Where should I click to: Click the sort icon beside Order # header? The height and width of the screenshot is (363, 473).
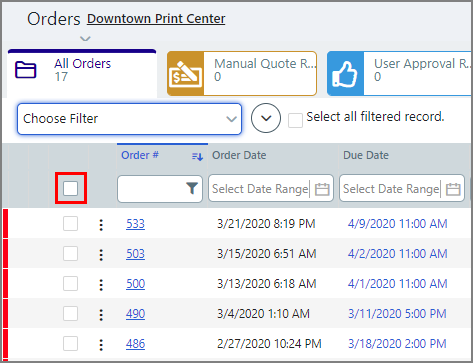tap(197, 156)
